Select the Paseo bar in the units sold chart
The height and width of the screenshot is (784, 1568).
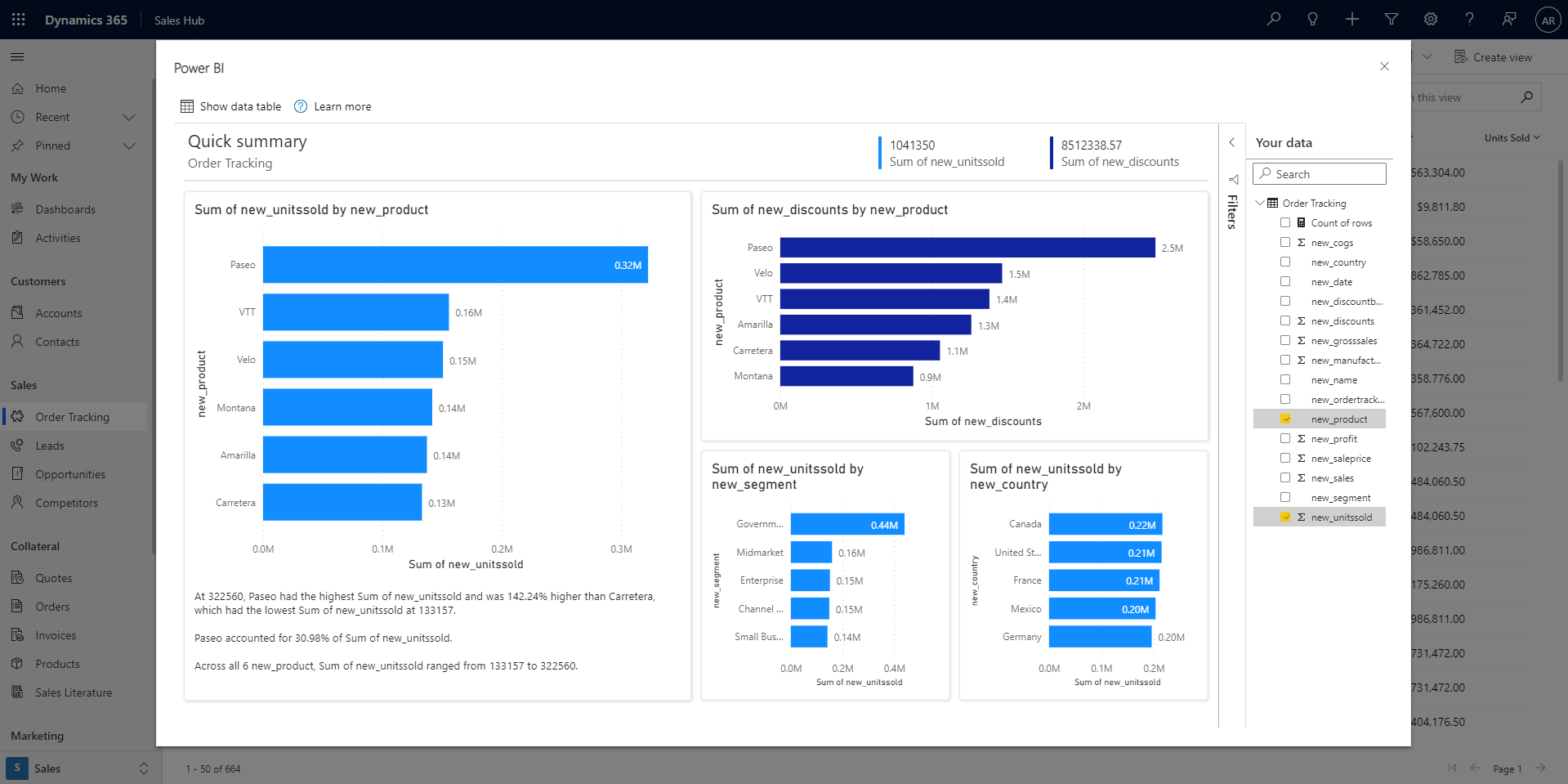(454, 264)
